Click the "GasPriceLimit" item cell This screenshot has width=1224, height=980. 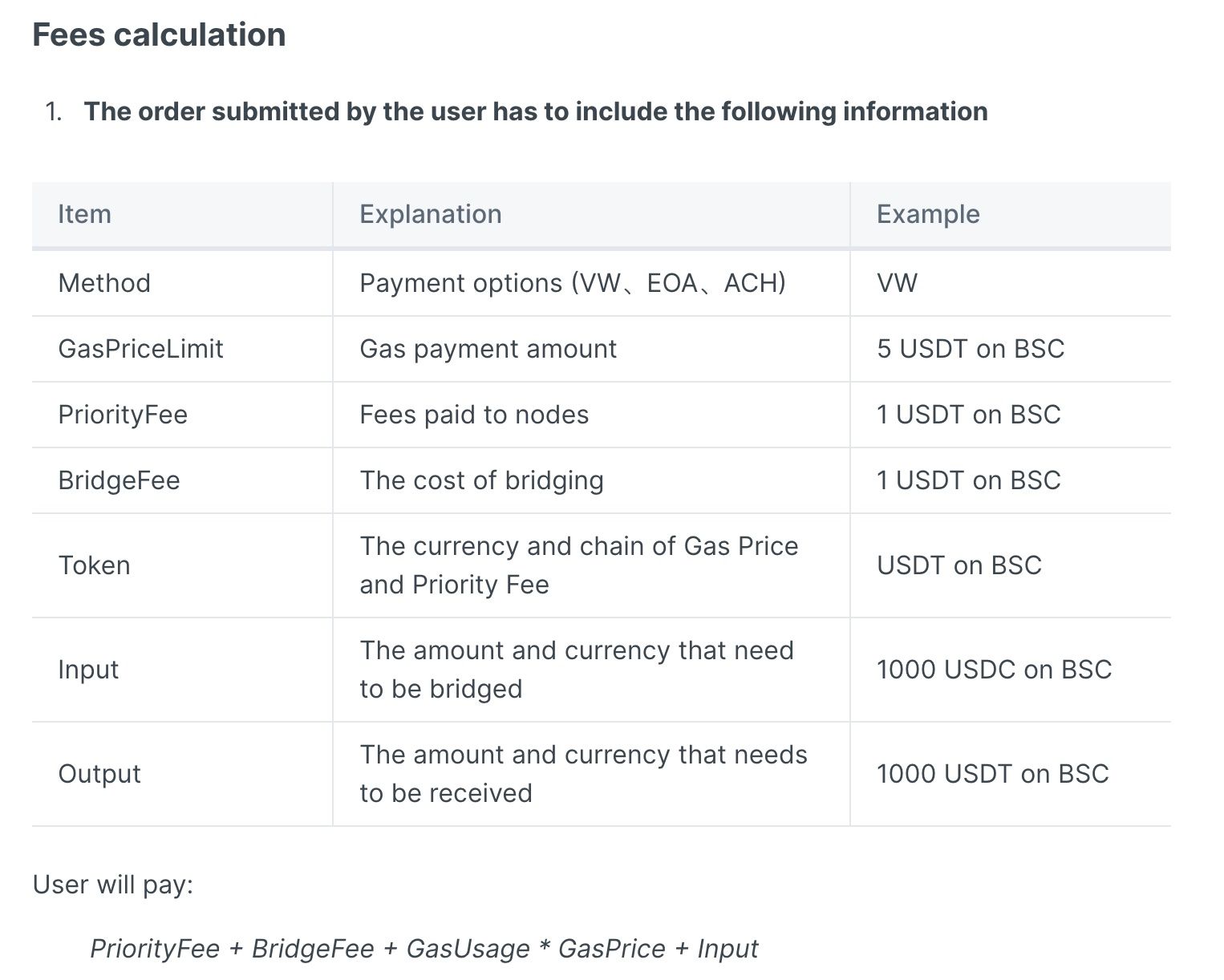[140, 349]
